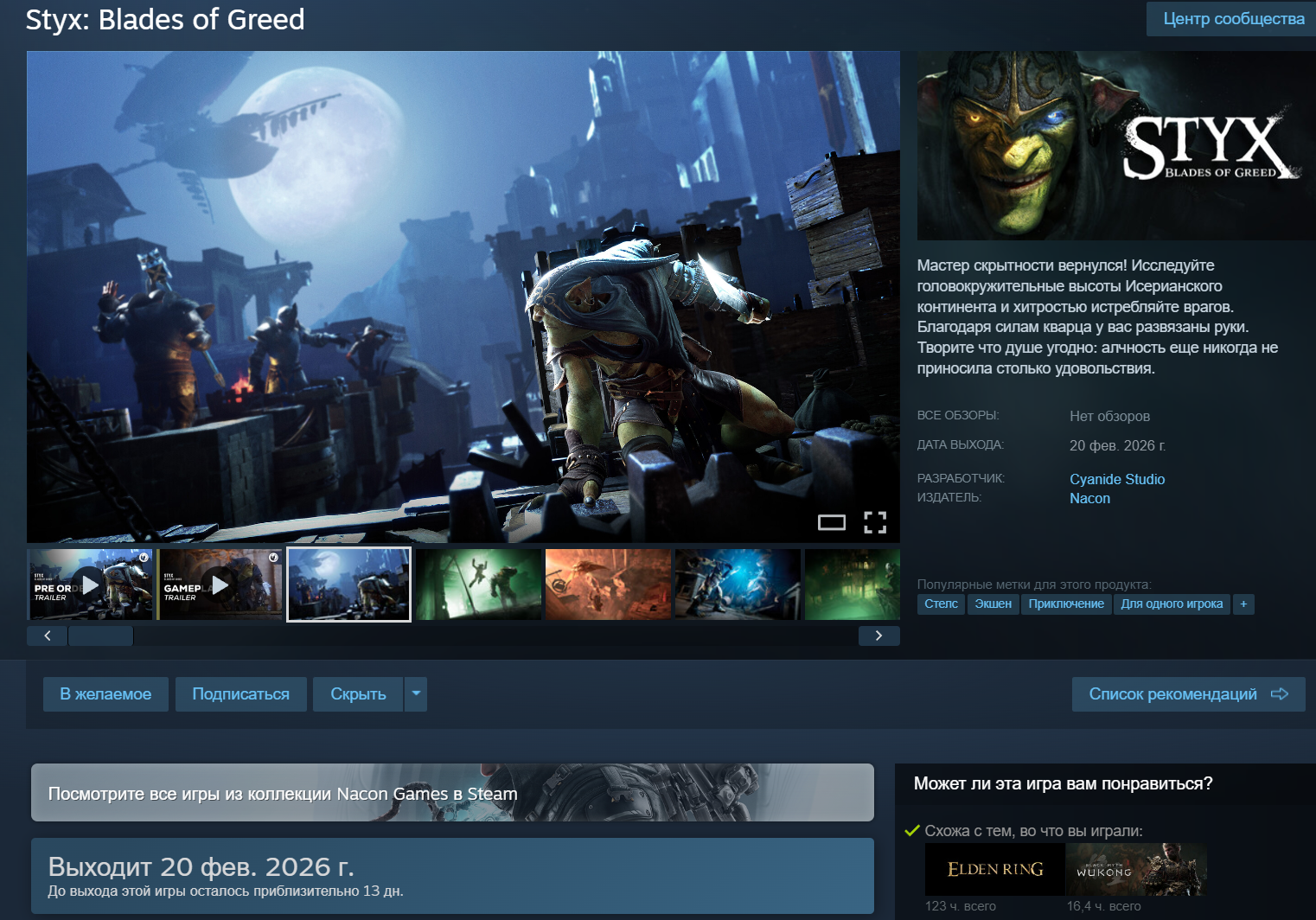Viewport: 1316px width, 920px height.
Task: Select the Для одного игрока tag
Action: (1172, 604)
